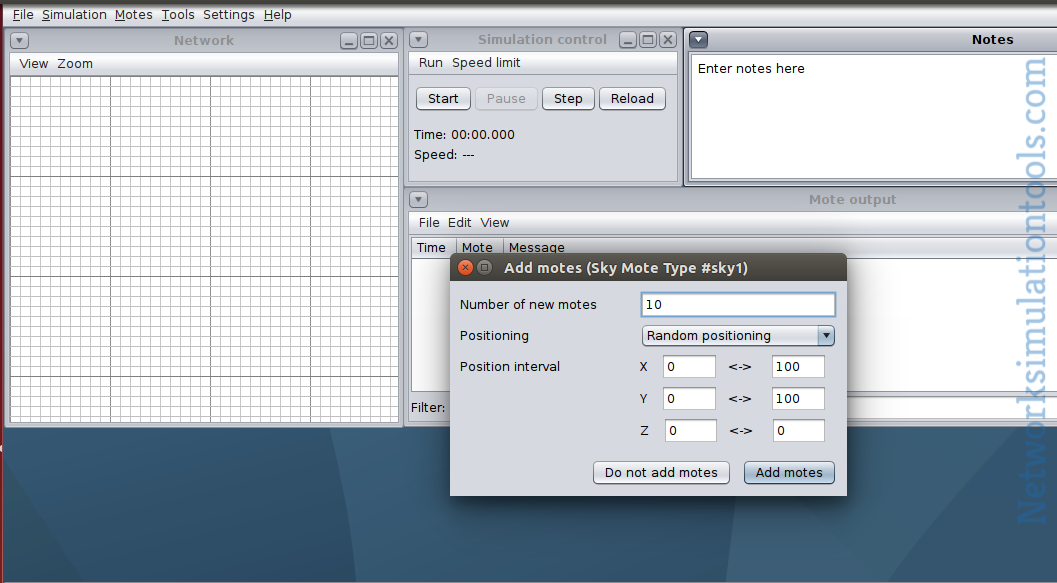
Task: Open the Simulation menu
Action: (x=74, y=14)
